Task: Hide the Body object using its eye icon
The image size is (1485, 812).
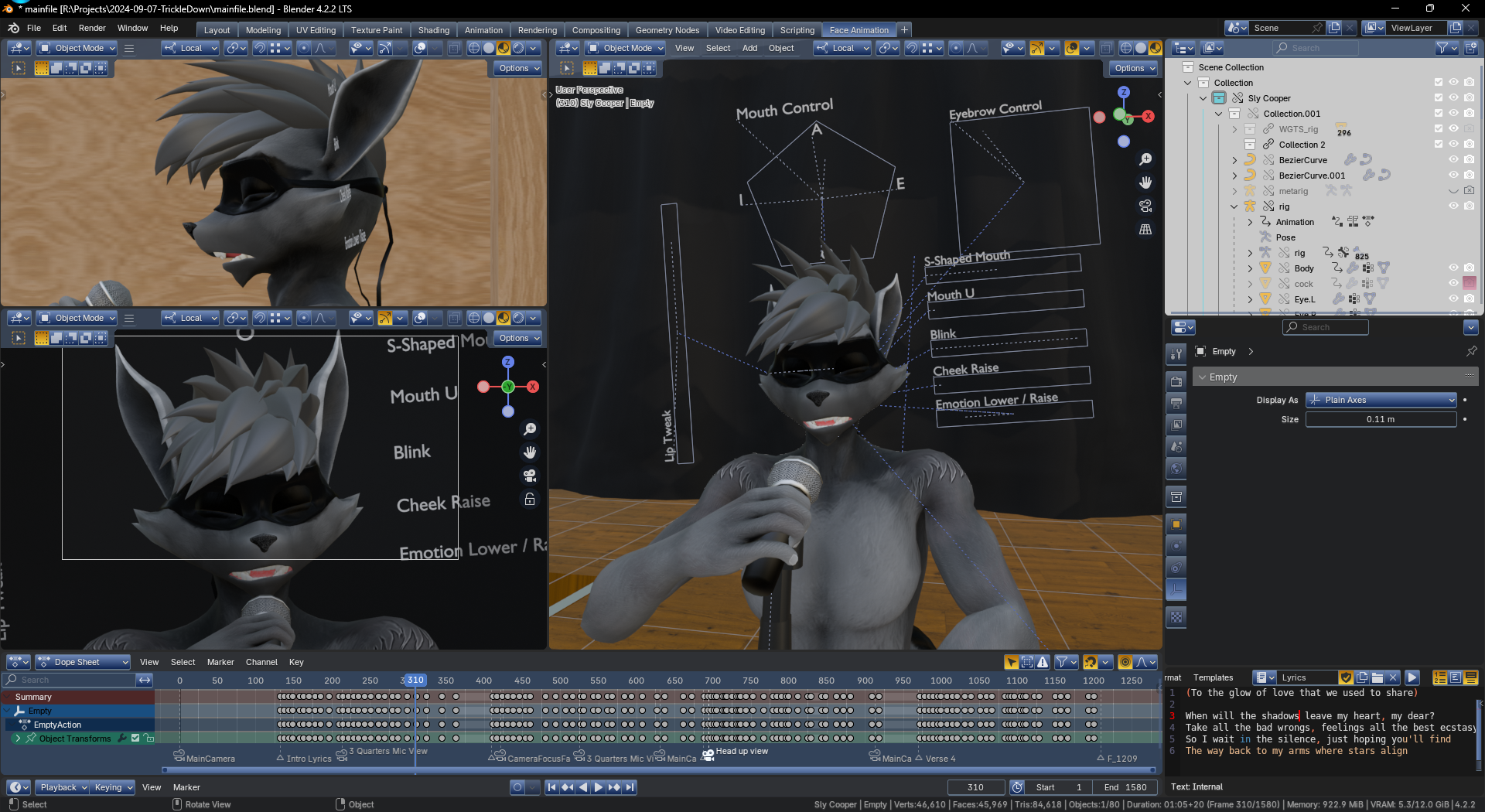Action: click(x=1453, y=268)
